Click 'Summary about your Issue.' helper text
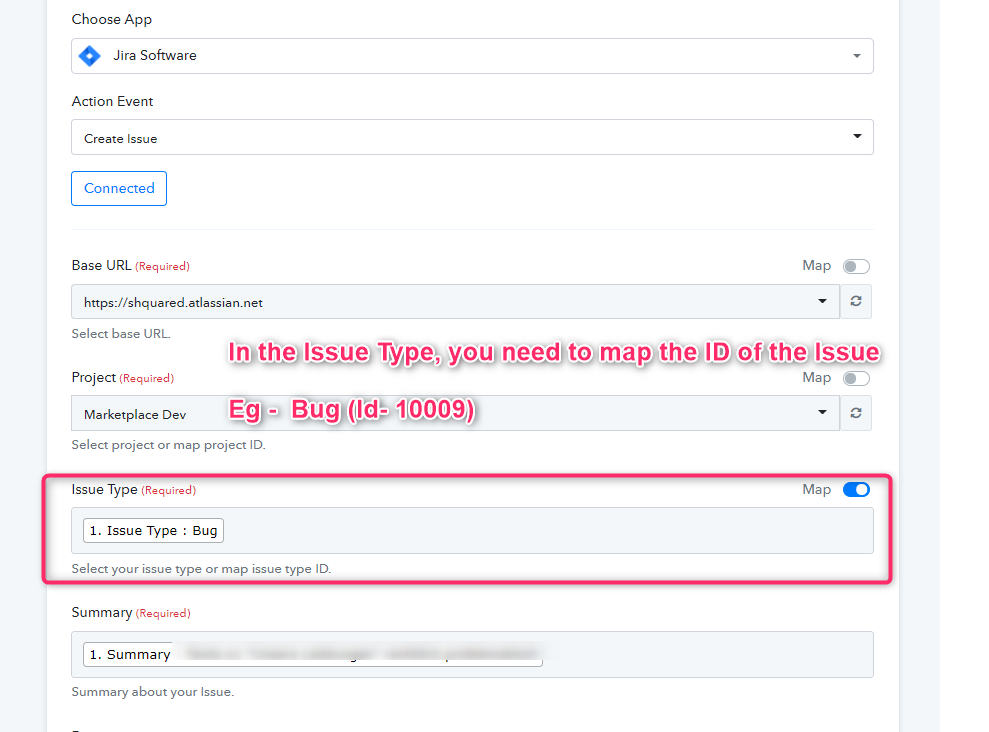The image size is (989, 732). [x=153, y=692]
